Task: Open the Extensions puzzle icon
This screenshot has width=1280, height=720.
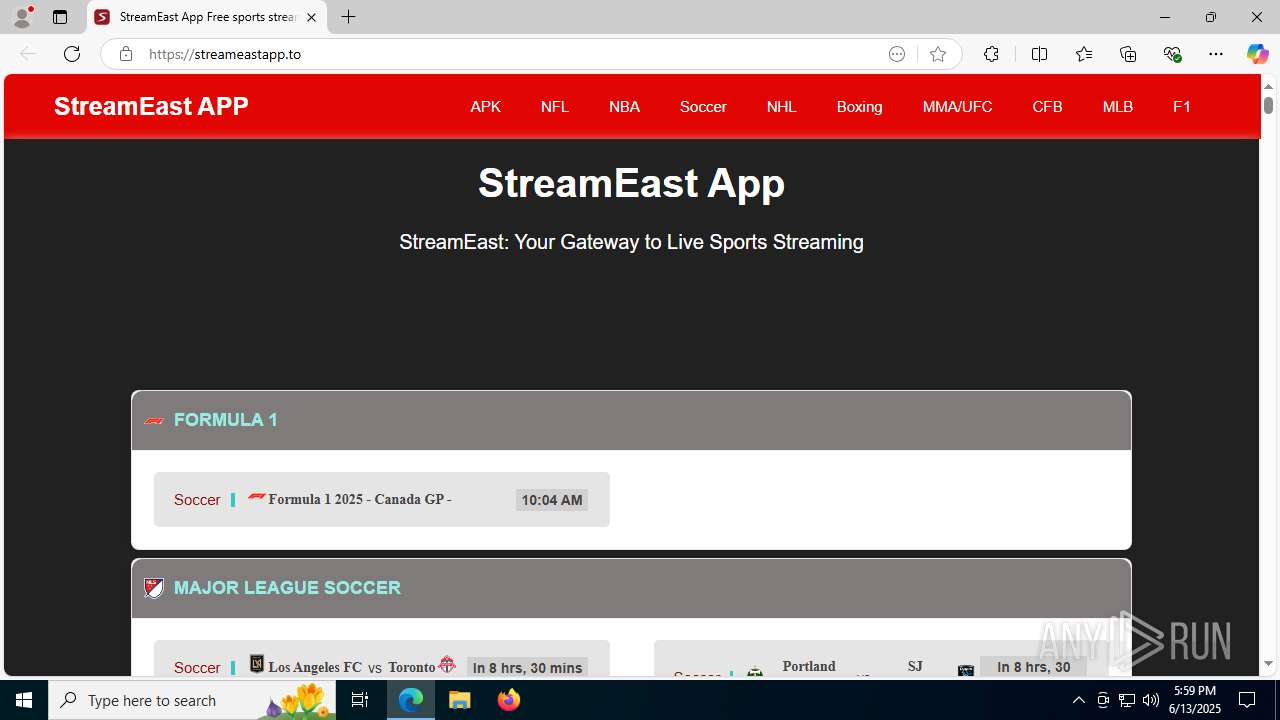Action: (x=991, y=54)
